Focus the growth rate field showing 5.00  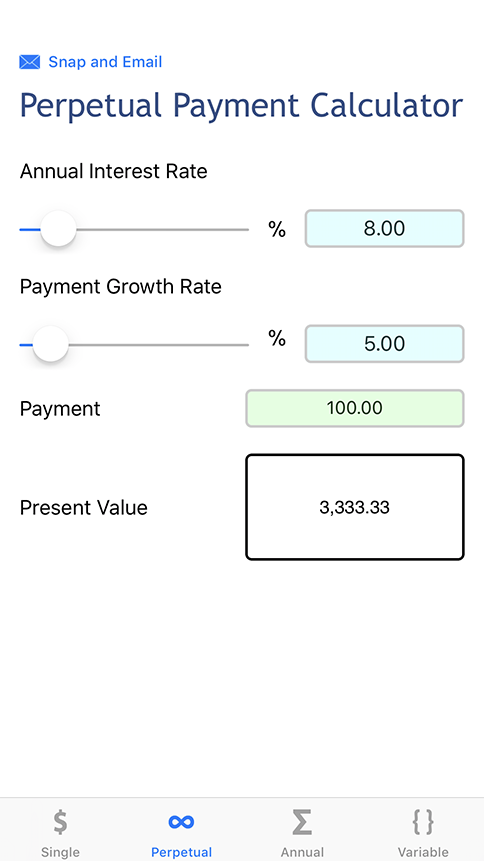[385, 344]
